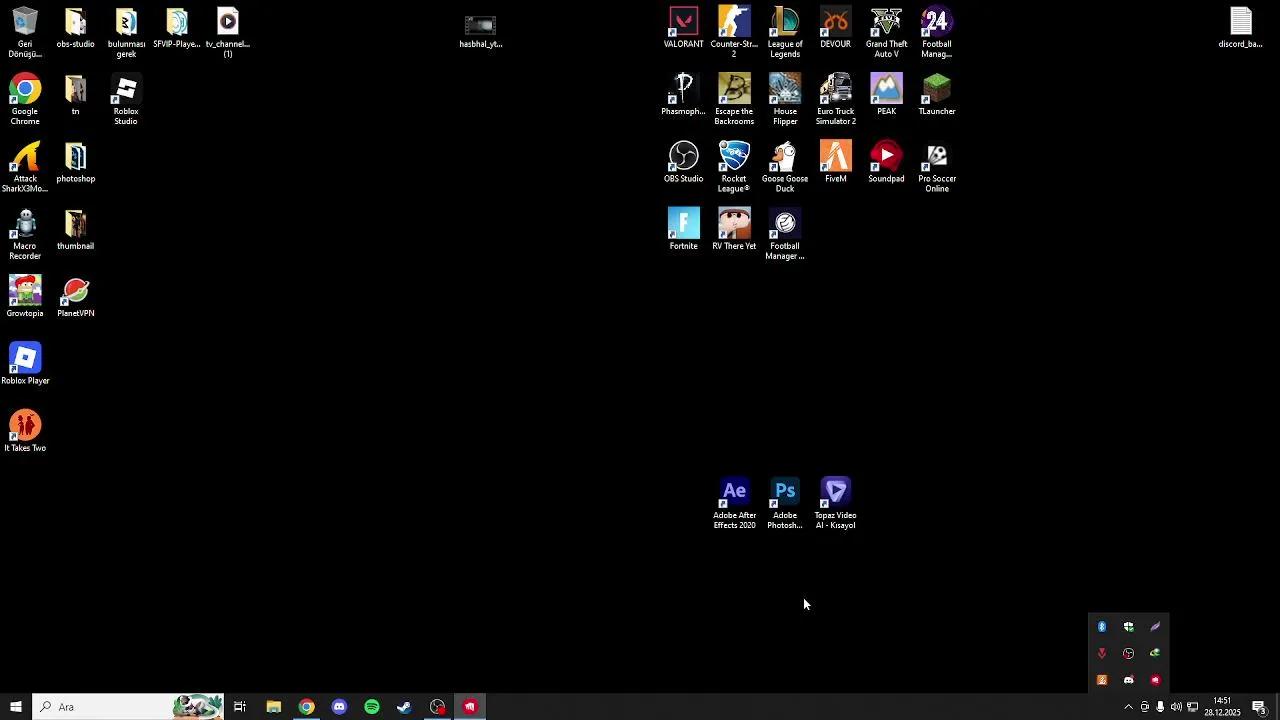The image size is (1280, 720).
Task: Collapse the hidden tray icons chevron
Action: coord(1129,707)
